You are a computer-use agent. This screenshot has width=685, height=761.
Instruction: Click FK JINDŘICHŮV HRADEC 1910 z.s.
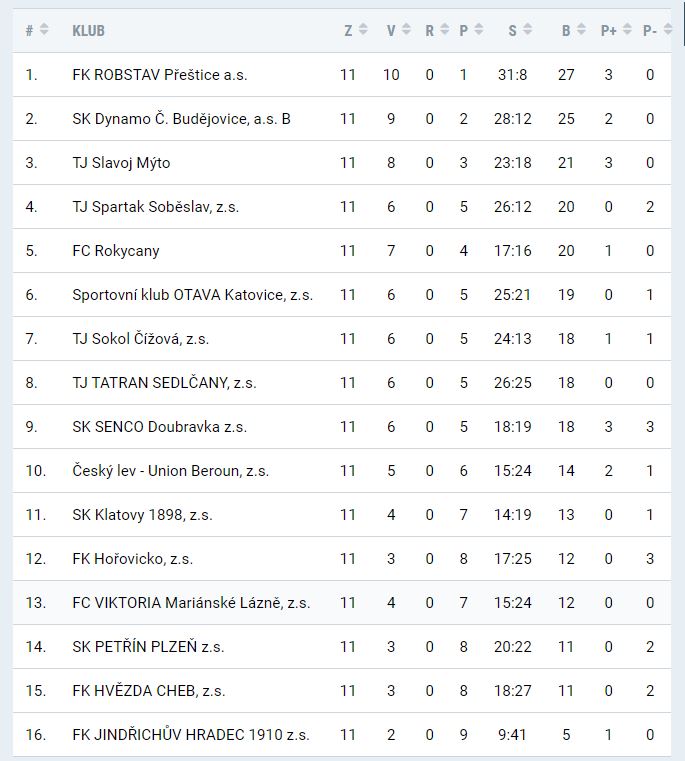point(191,735)
